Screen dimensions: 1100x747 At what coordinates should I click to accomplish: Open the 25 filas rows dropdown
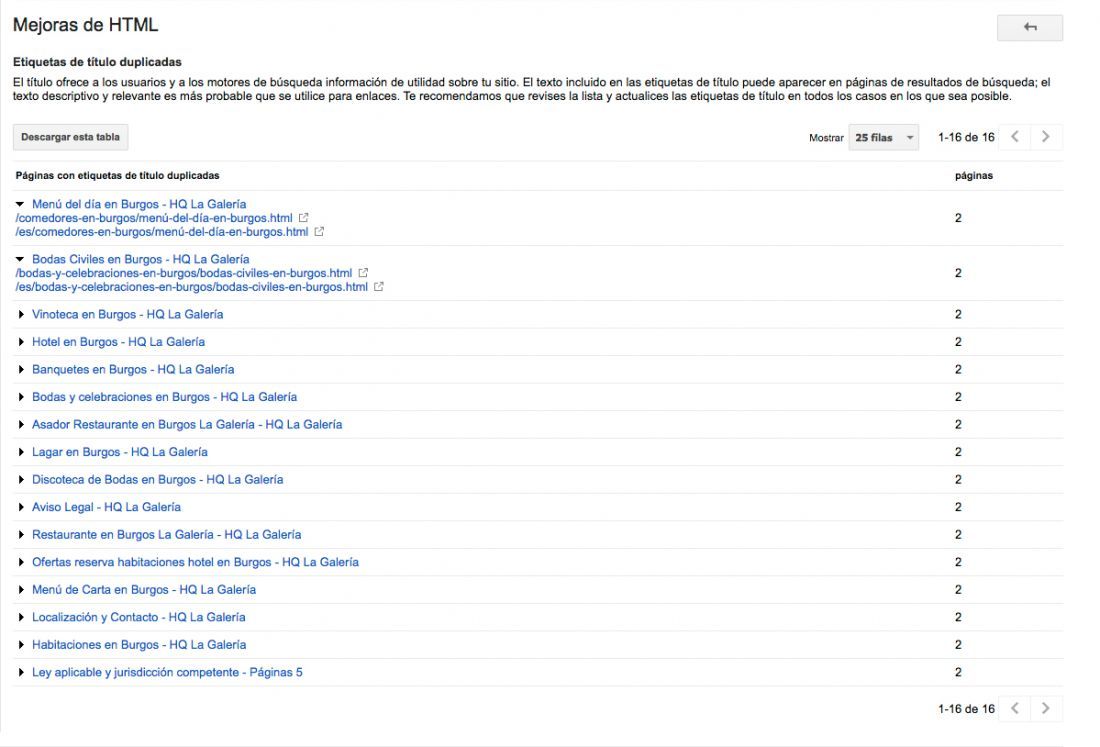coord(883,137)
